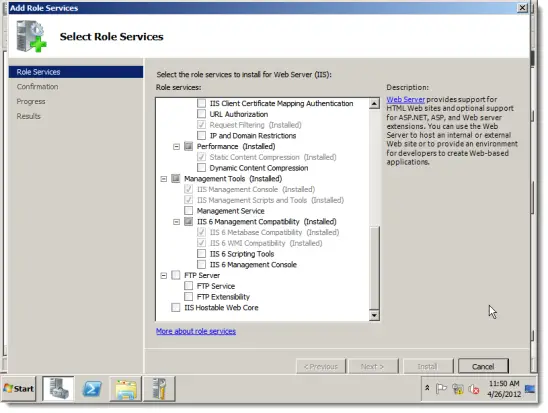Click the 11:50 AM clock in the tray
548x413 pixels.
click(504, 384)
